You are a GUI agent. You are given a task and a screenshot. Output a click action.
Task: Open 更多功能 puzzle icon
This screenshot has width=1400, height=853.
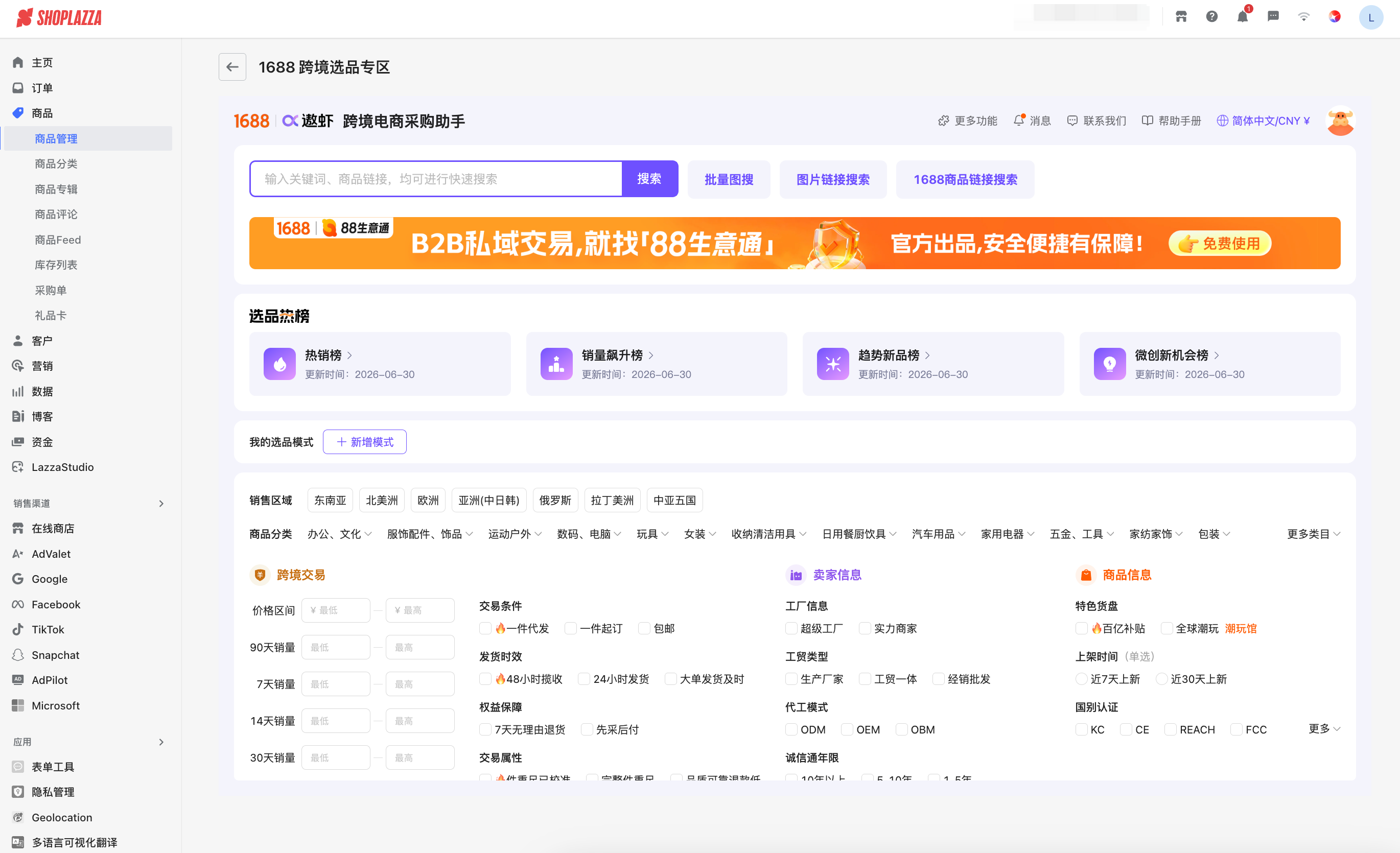coord(943,121)
